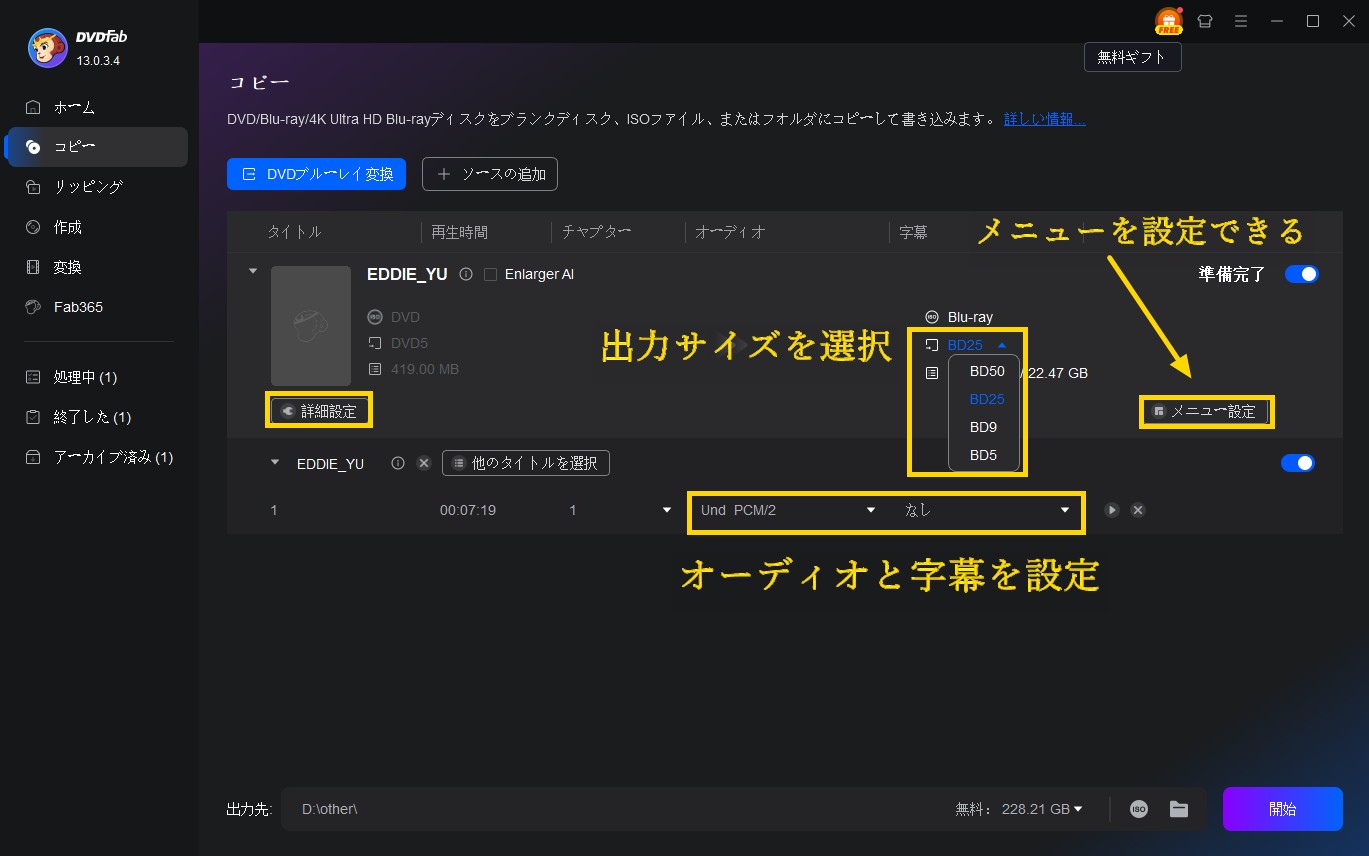Image resolution: width=1369 pixels, height=856 pixels.
Task: Click the オーディオ column header
Action: [730, 232]
